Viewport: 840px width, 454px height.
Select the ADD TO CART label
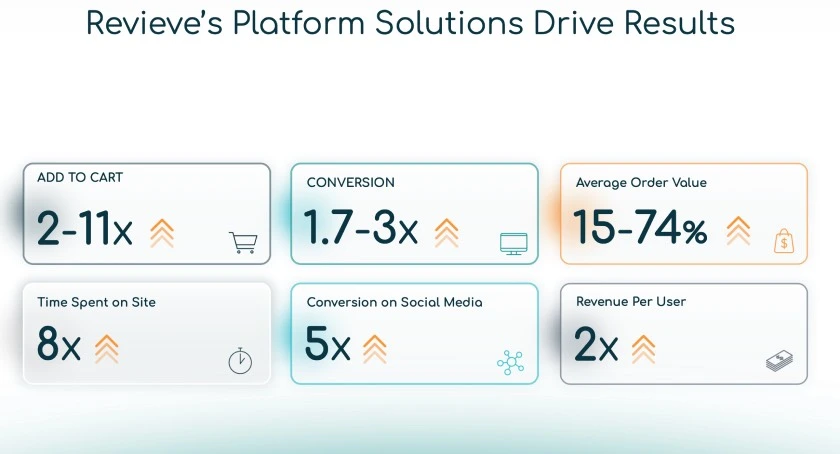(80, 178)
